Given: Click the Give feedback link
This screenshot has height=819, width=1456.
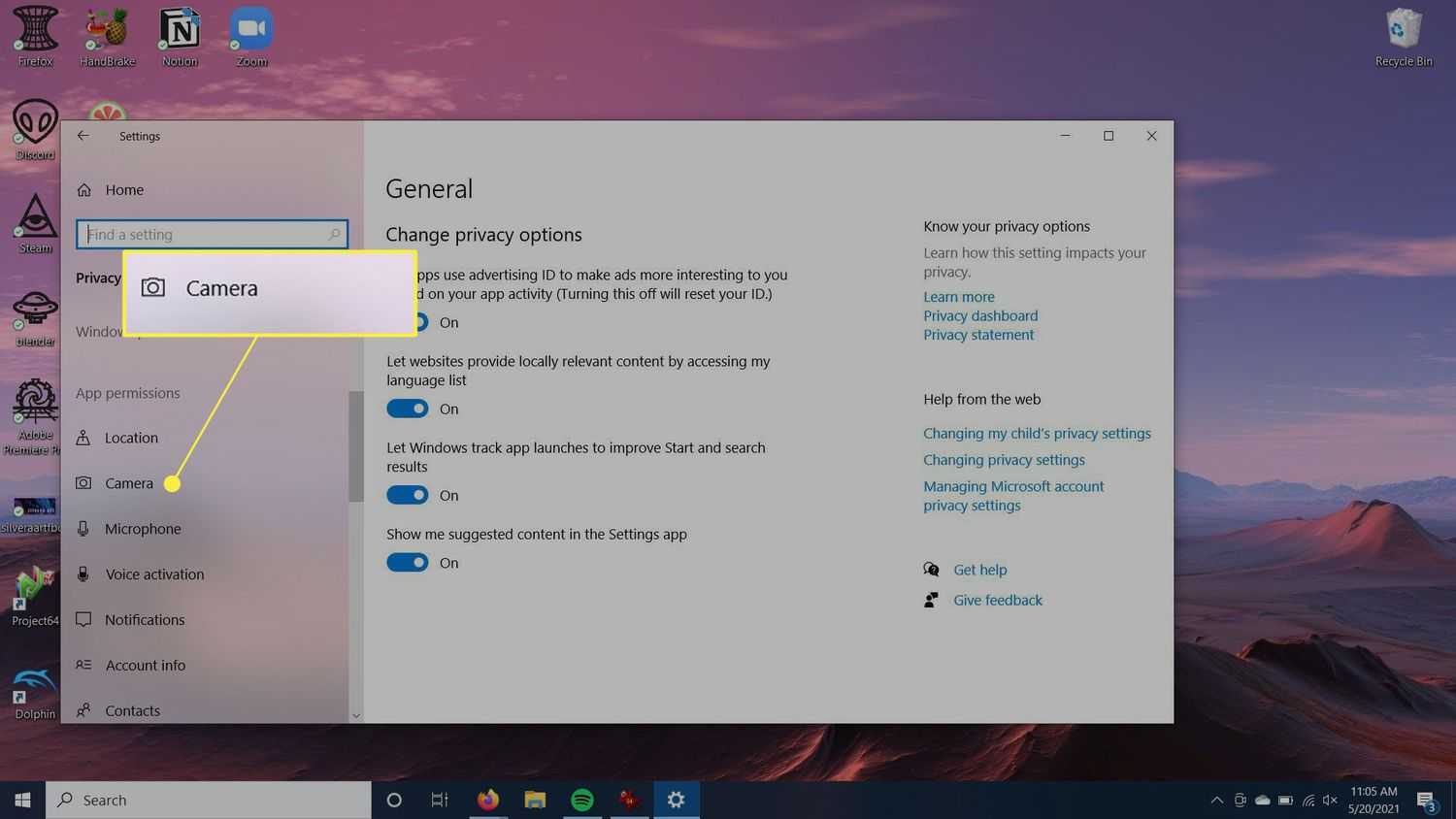Looking at the screenshot, I should 997,600.
